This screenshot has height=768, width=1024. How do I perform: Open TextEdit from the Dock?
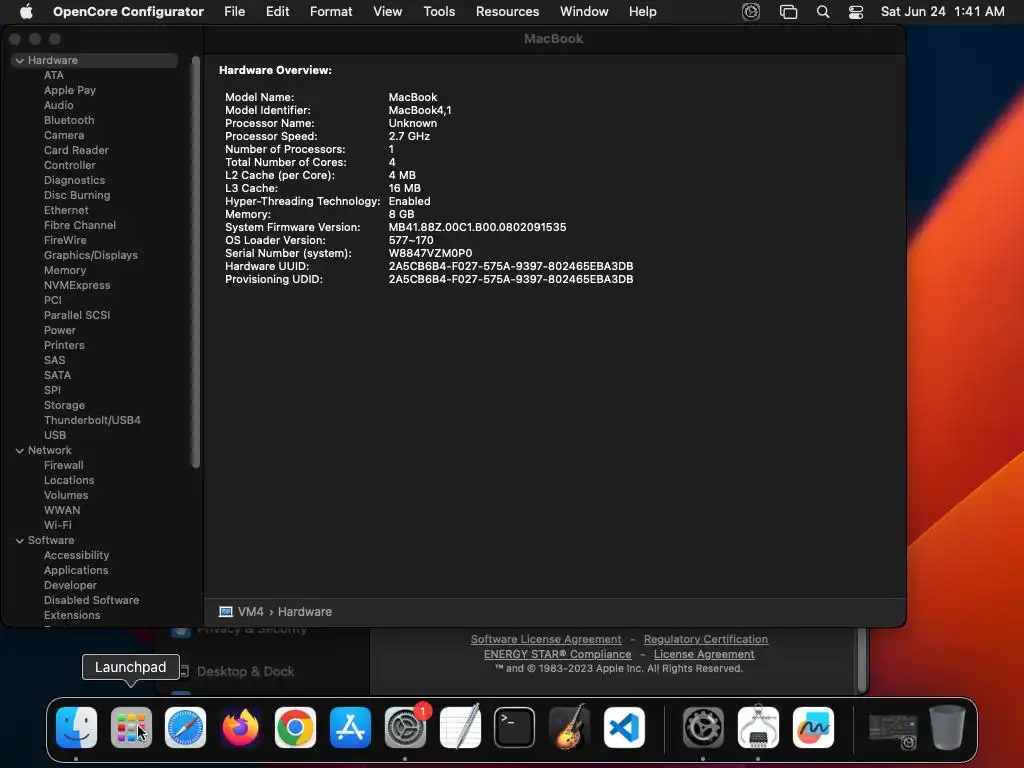coord(460,727)
